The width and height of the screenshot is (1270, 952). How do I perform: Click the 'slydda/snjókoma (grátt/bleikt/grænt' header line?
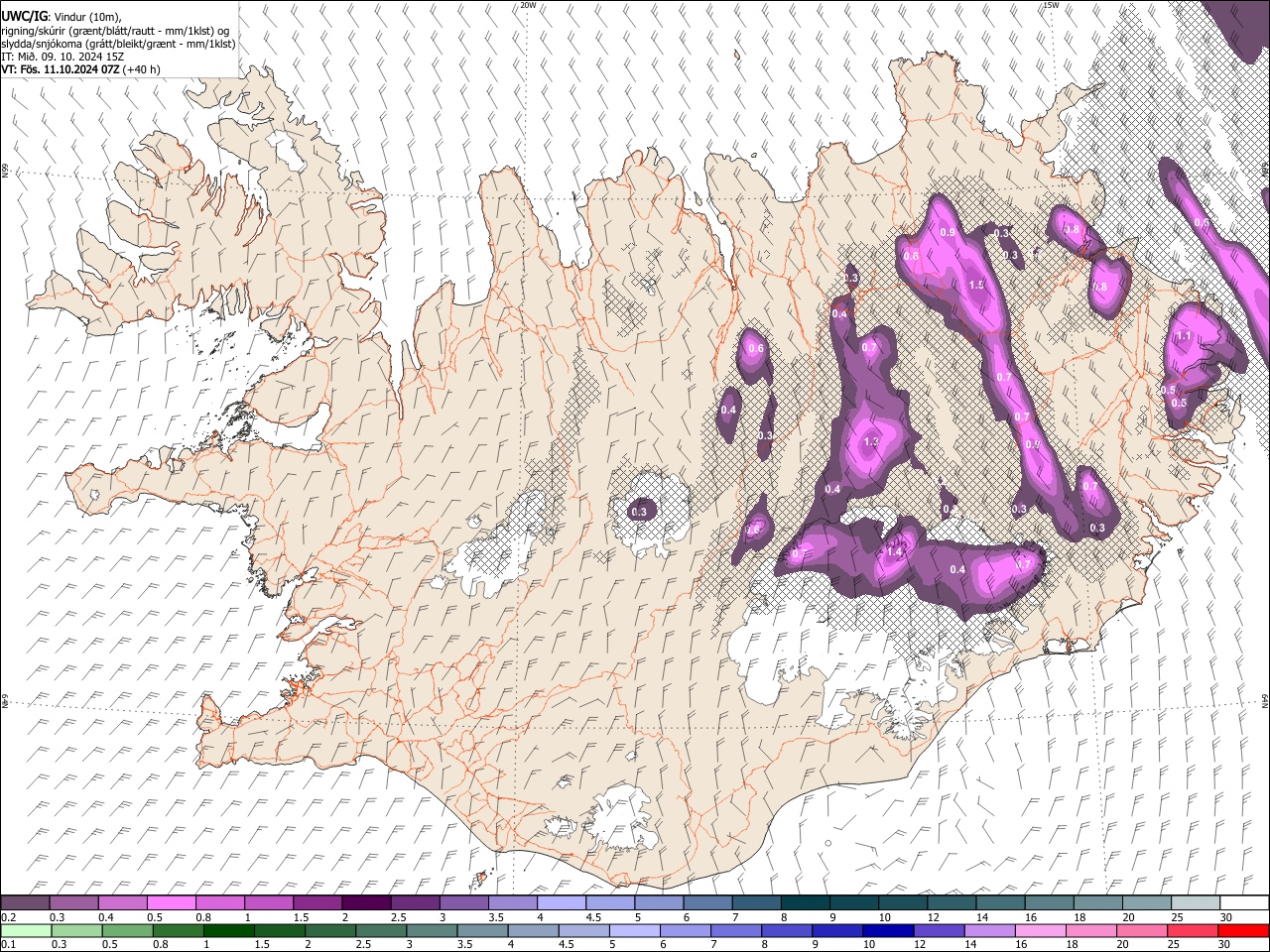[x=118, y=44]
